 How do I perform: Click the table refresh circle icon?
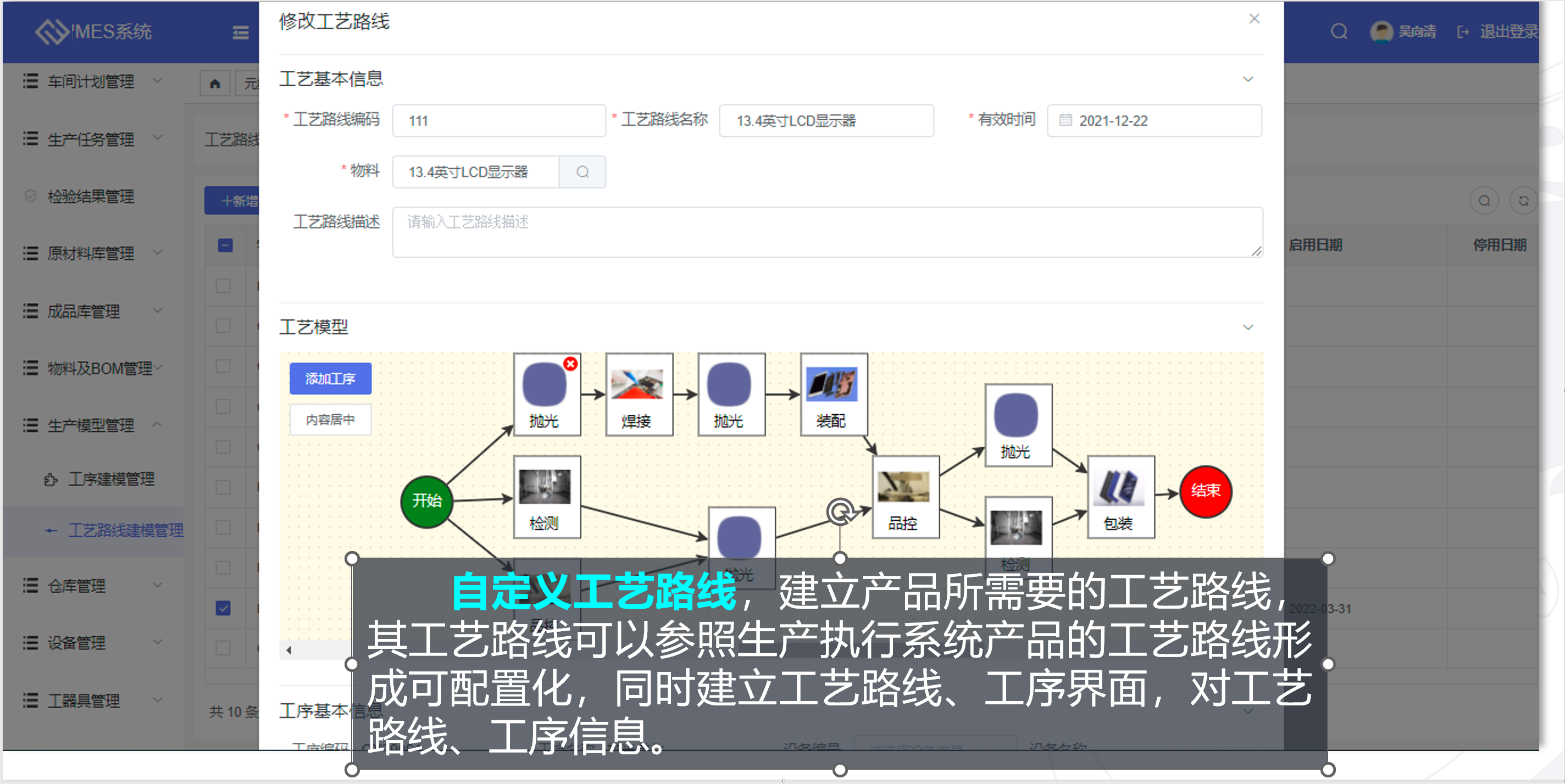tap(1523, 201)
